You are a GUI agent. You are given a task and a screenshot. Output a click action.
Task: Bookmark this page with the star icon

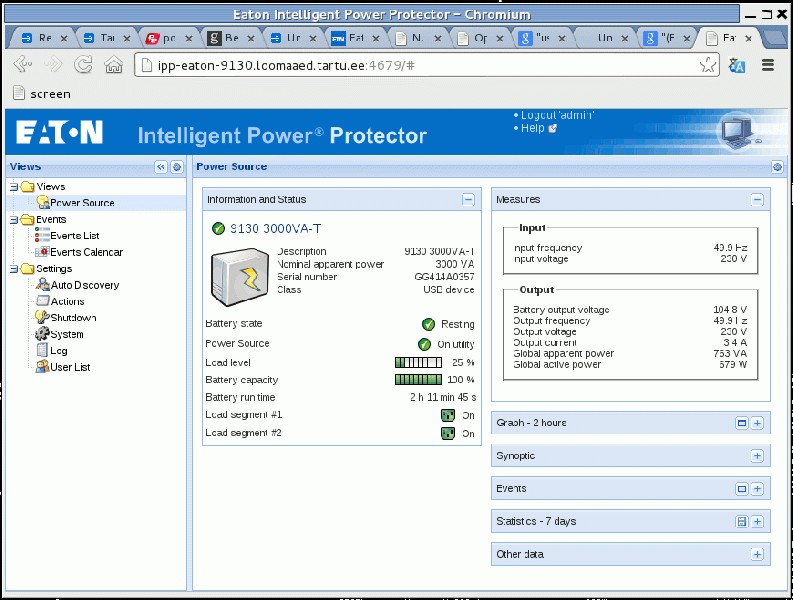708,65
